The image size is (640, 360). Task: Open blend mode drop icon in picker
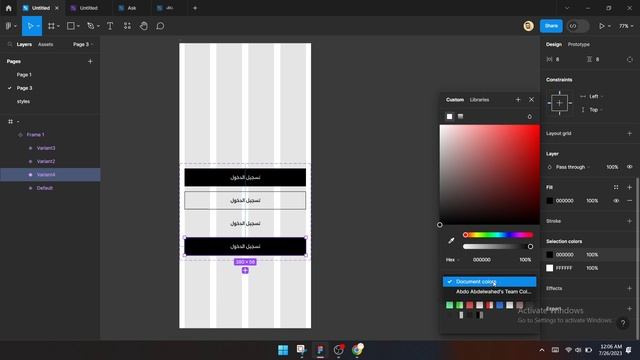pos(529,117)
